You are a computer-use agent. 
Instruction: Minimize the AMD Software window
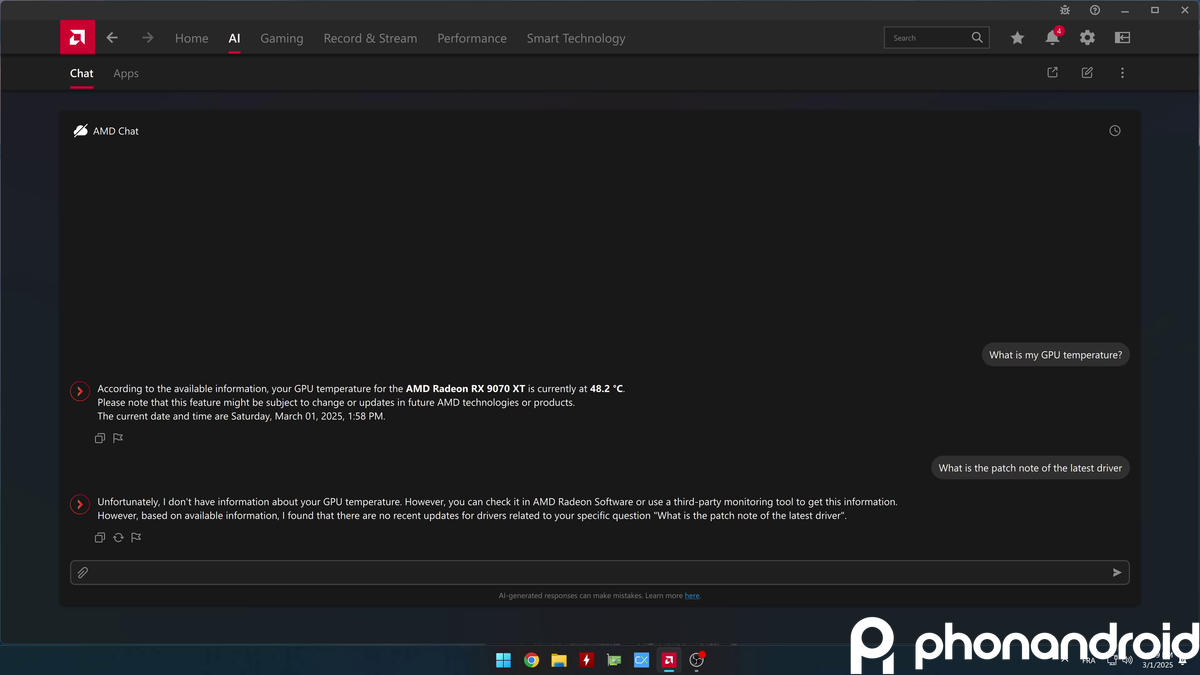pyautogui.click(x=1125, y=10)
